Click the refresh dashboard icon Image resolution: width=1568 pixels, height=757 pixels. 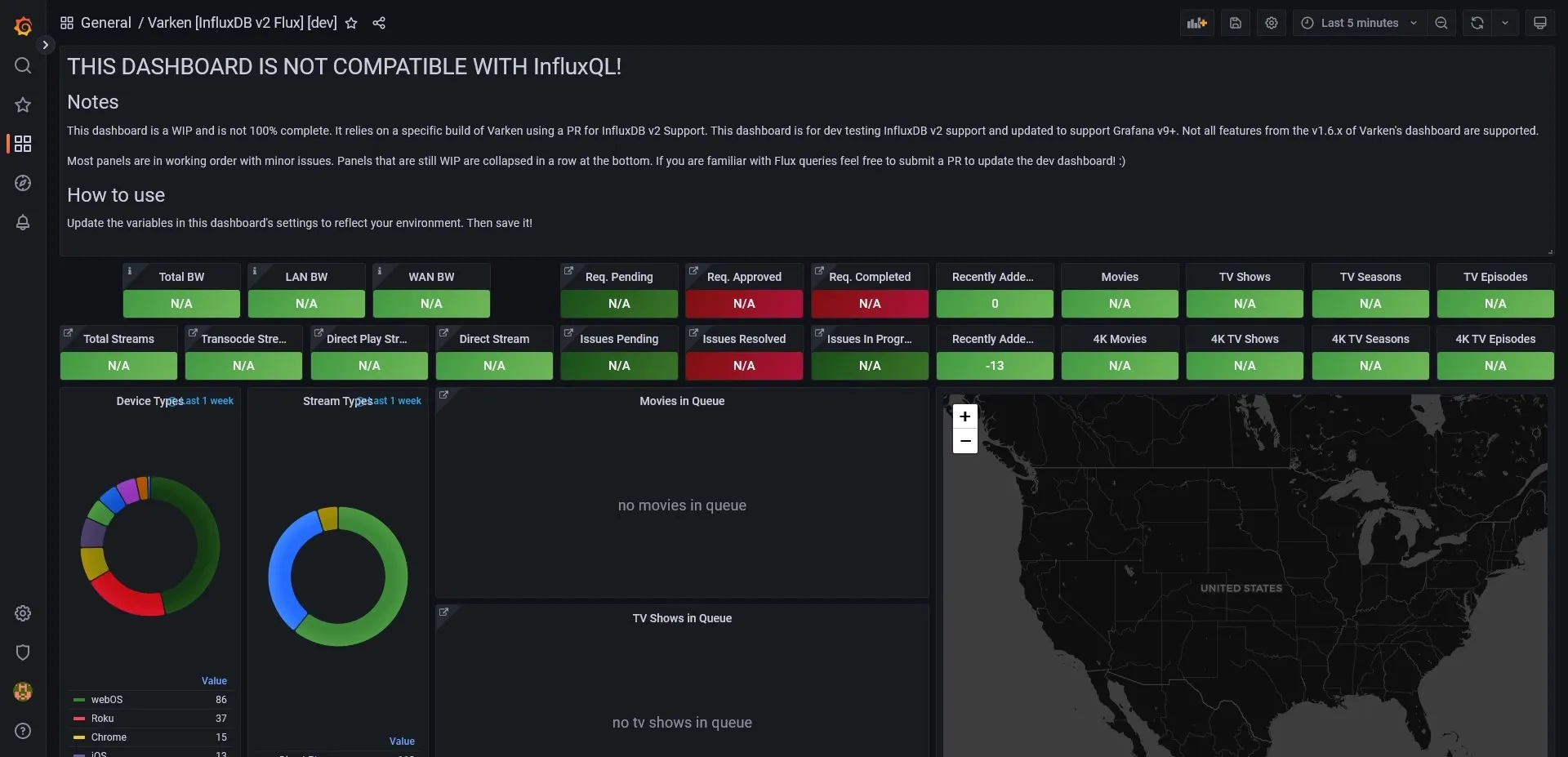(1477, 23)
